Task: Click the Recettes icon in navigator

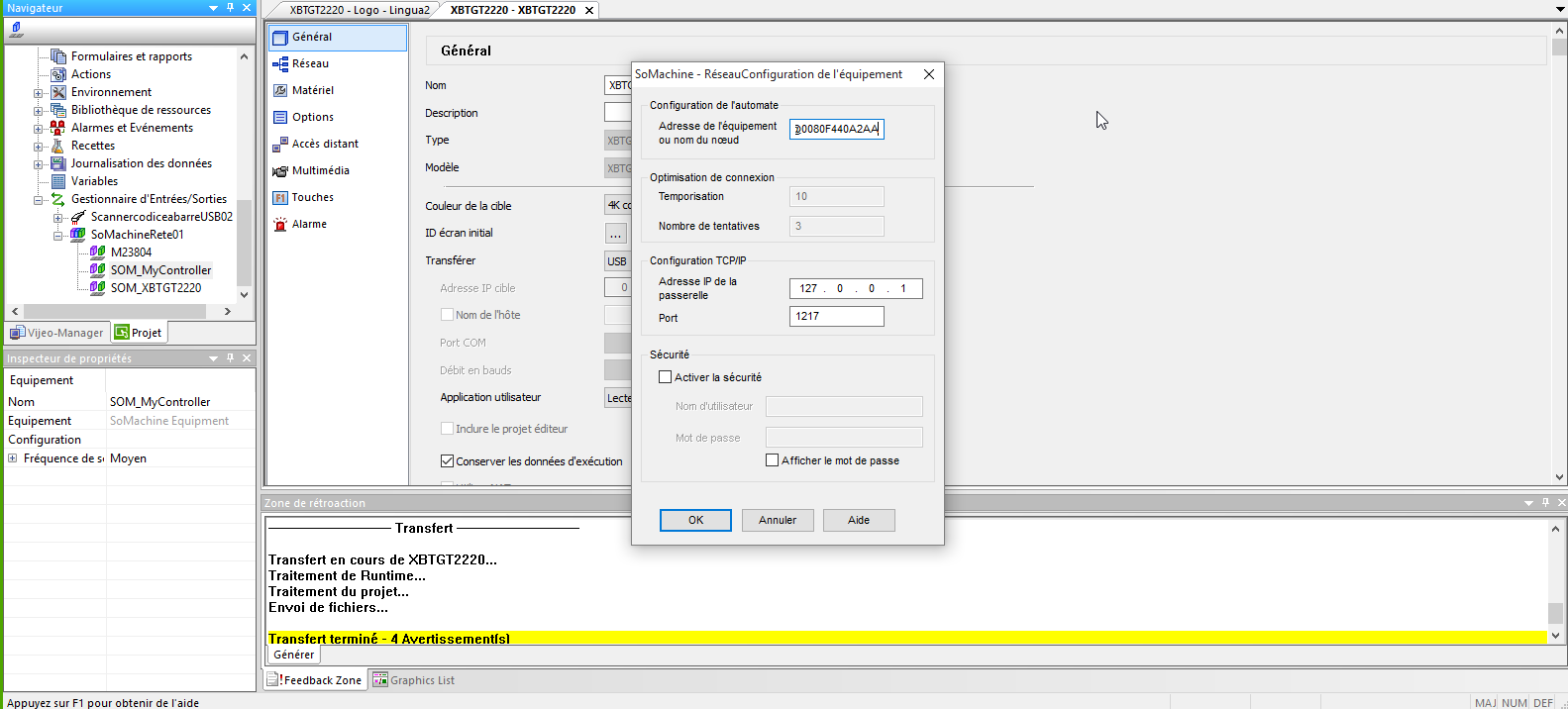Action: tap(58, 146)
